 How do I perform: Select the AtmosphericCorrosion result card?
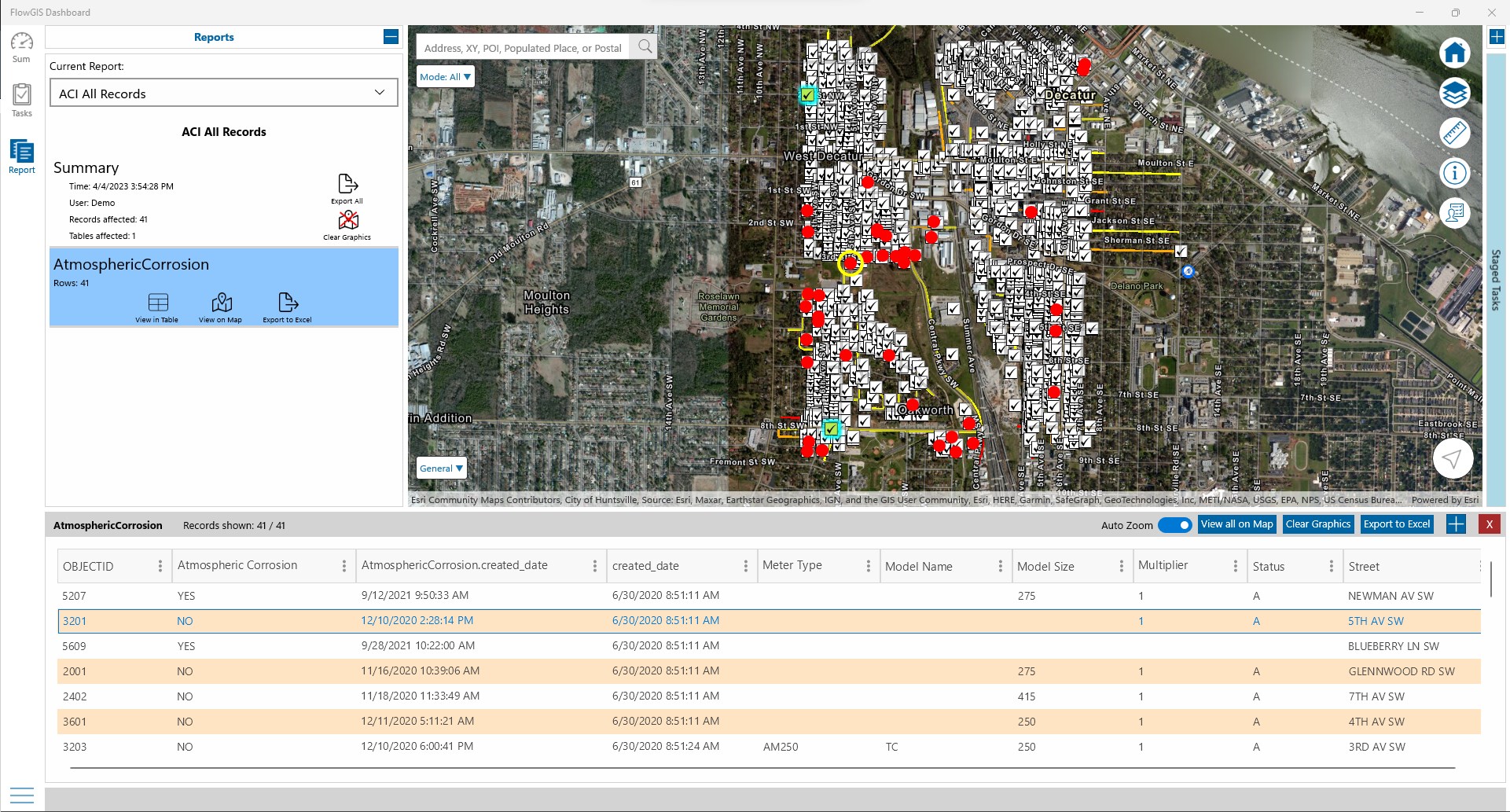[x=224, y=287]
